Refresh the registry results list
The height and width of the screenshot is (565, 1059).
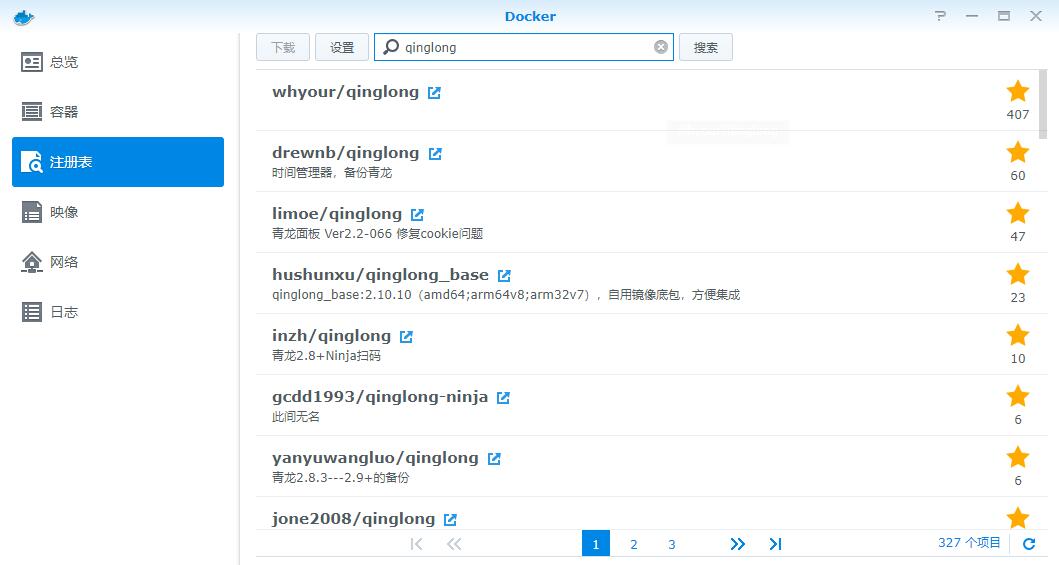[1029, 544]
